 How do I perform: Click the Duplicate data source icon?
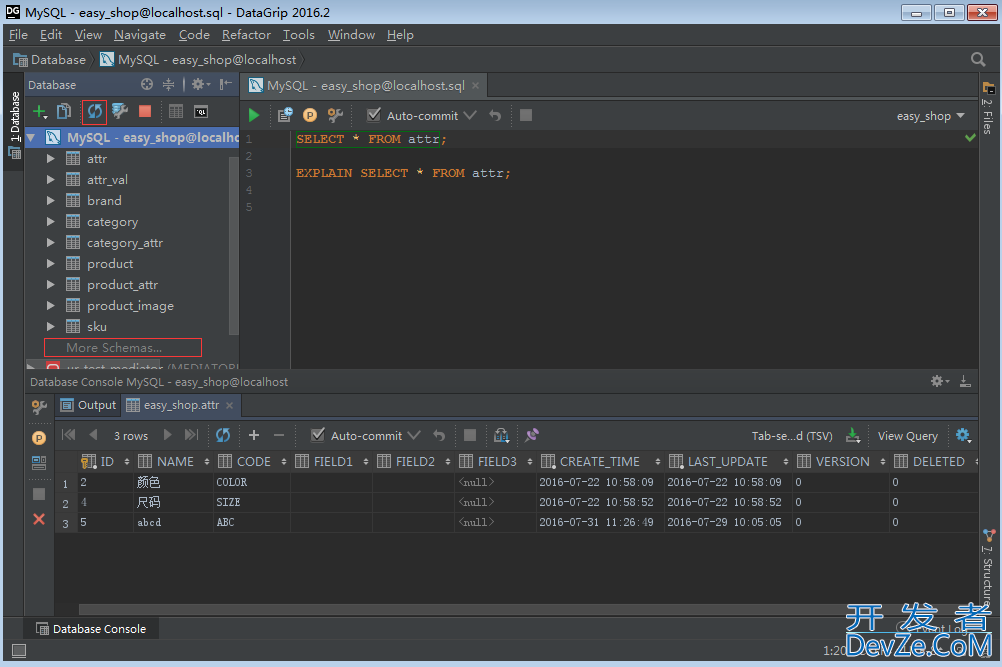pos(64,112)
